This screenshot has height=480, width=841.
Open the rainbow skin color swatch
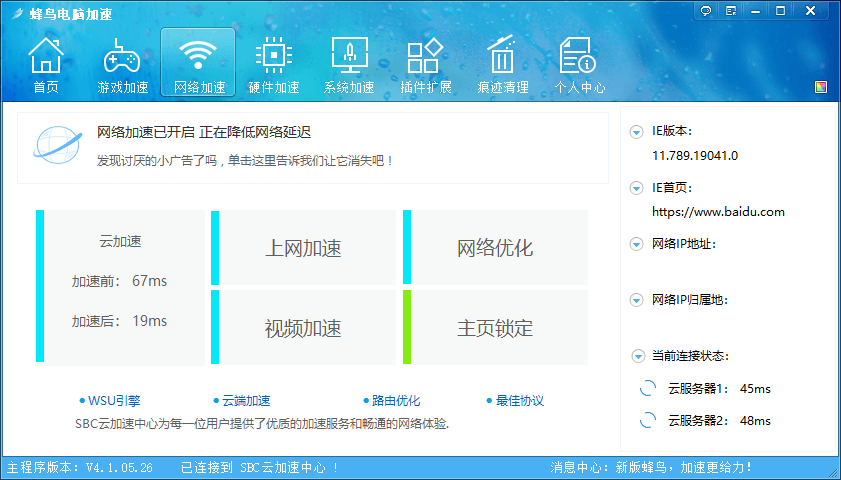click(821, 87)
